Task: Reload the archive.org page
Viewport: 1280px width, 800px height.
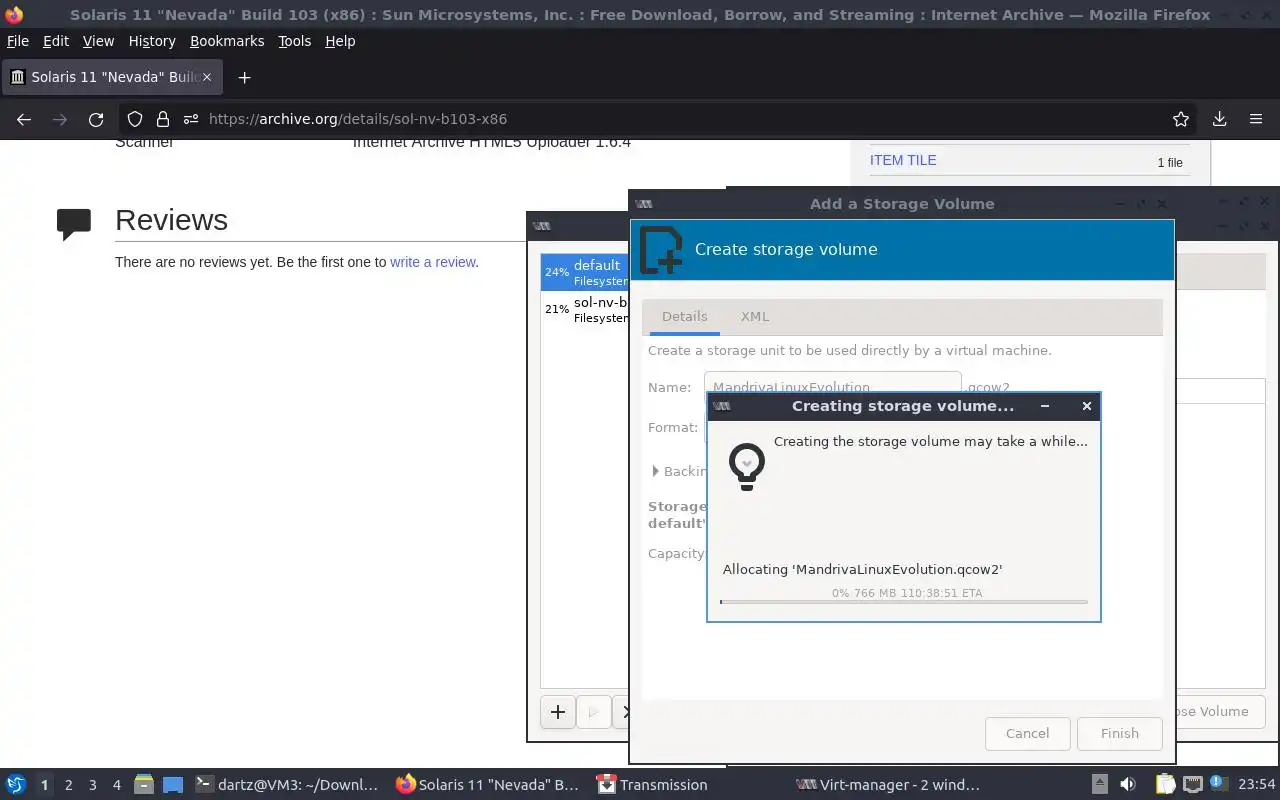Action: pyautogui.click(x=96, y=119)
